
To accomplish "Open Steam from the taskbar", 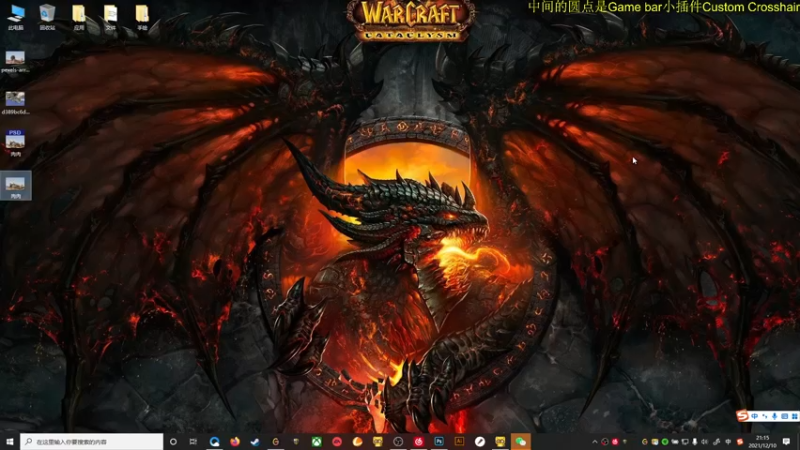I will [255, 442].
